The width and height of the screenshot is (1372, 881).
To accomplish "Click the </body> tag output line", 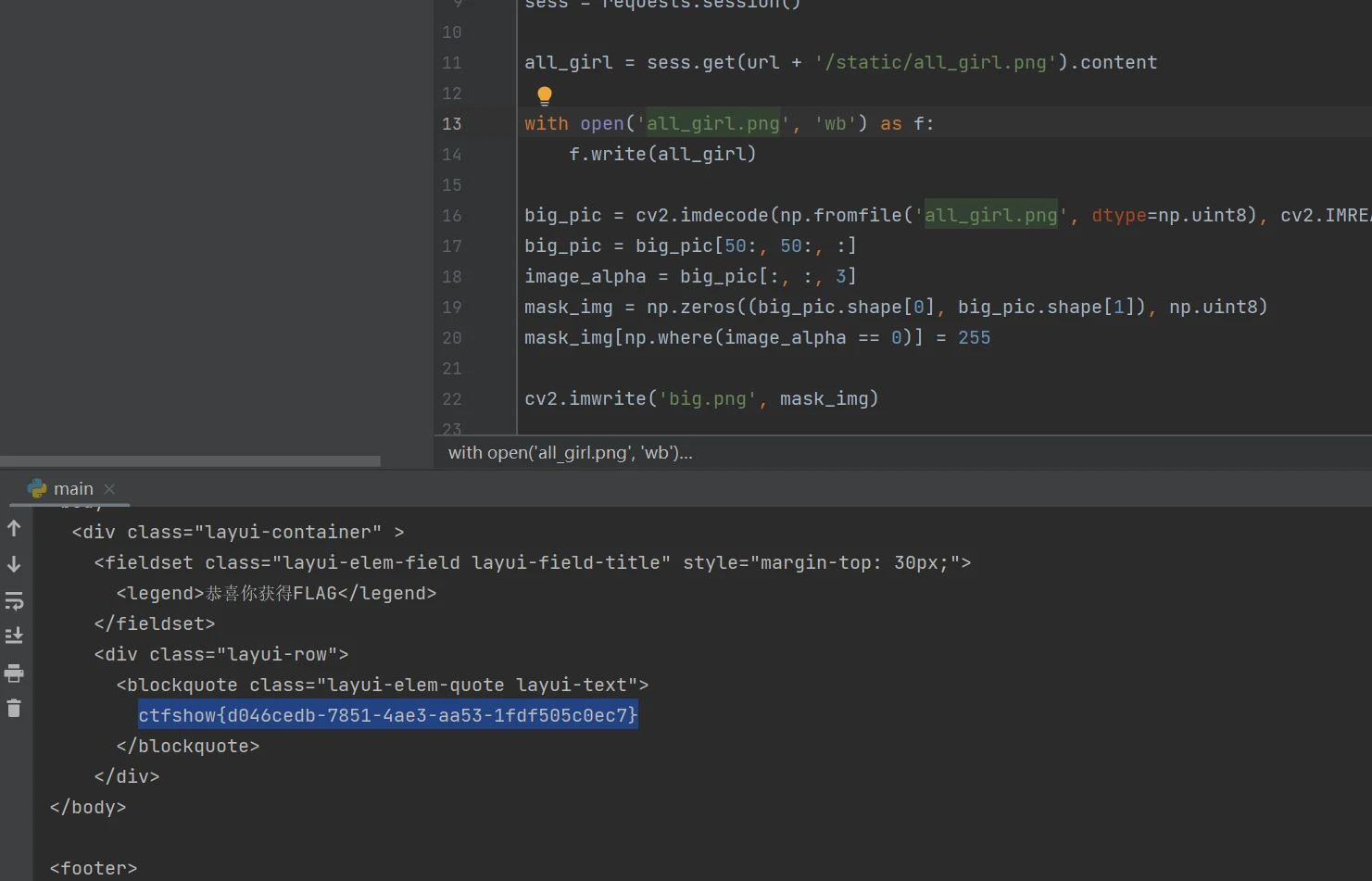I will [88, 807].
